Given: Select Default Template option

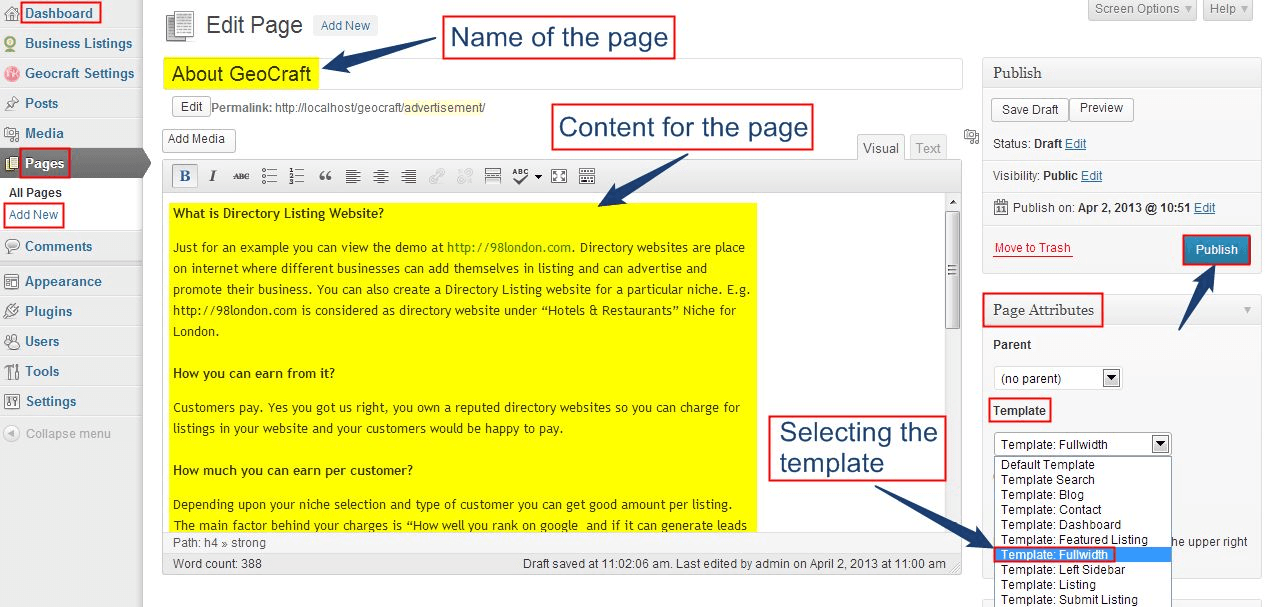Looking at the screenshot, I should tap(1082, 465).
